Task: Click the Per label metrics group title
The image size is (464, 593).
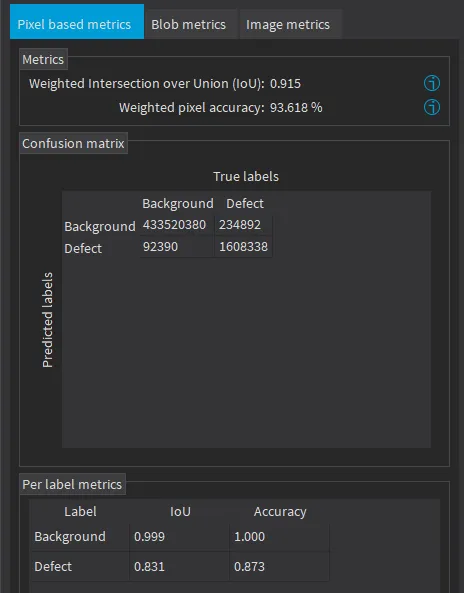Action: coord(72,484)
